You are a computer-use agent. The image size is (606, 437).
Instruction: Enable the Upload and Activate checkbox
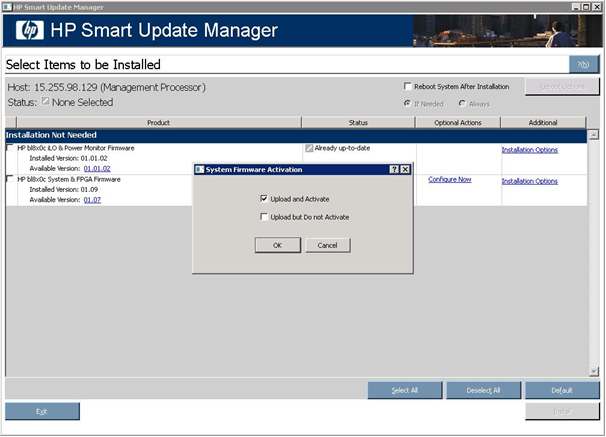pos(262,199)
